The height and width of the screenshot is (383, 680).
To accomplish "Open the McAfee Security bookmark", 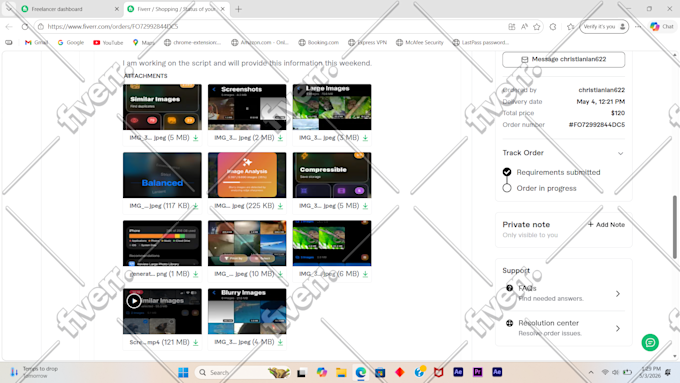I will coord(419,43).
